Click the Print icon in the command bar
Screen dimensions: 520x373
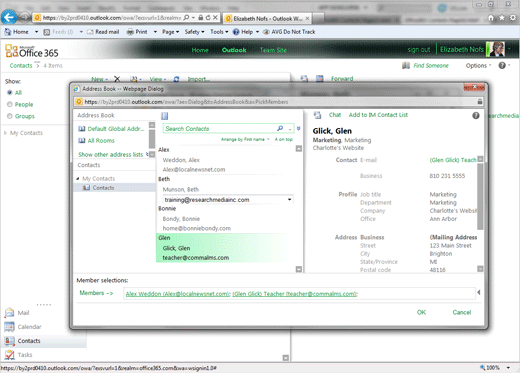point(130,32)
